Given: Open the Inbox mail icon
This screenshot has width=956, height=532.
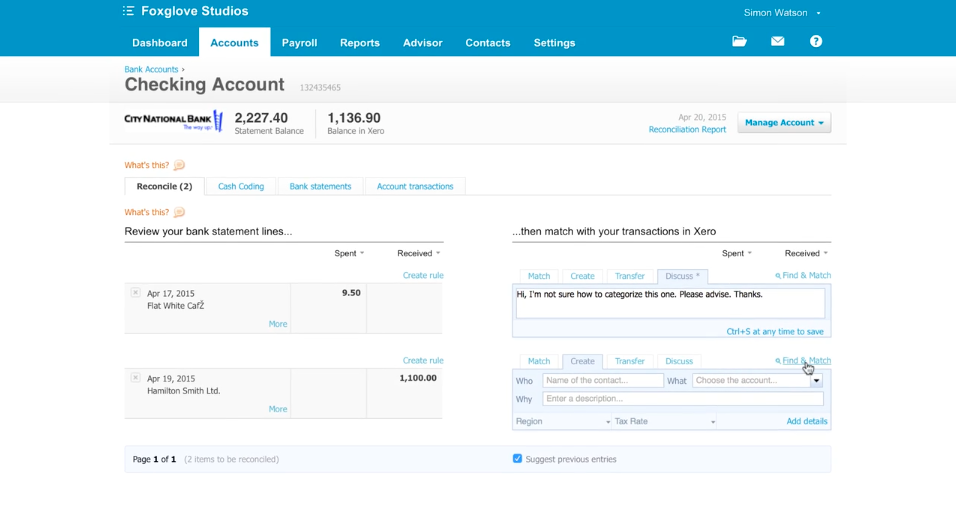Looking at the screenshot, I should [777, 41].
